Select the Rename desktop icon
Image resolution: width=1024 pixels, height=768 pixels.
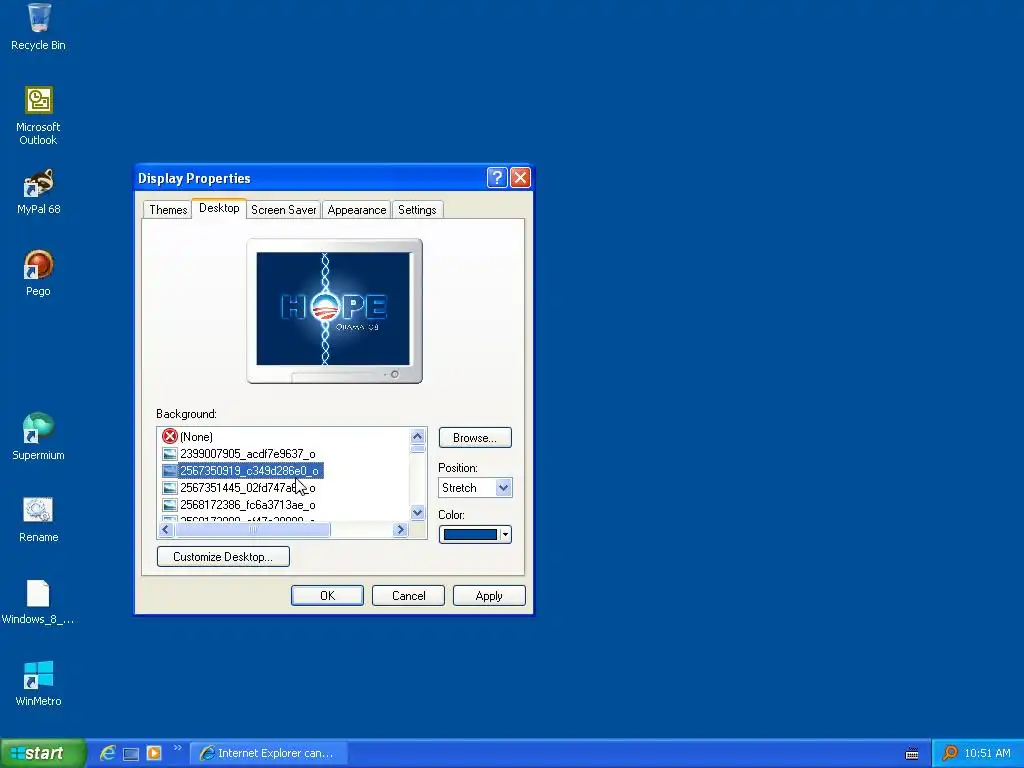pyautogui.click(x=38, y=520)
